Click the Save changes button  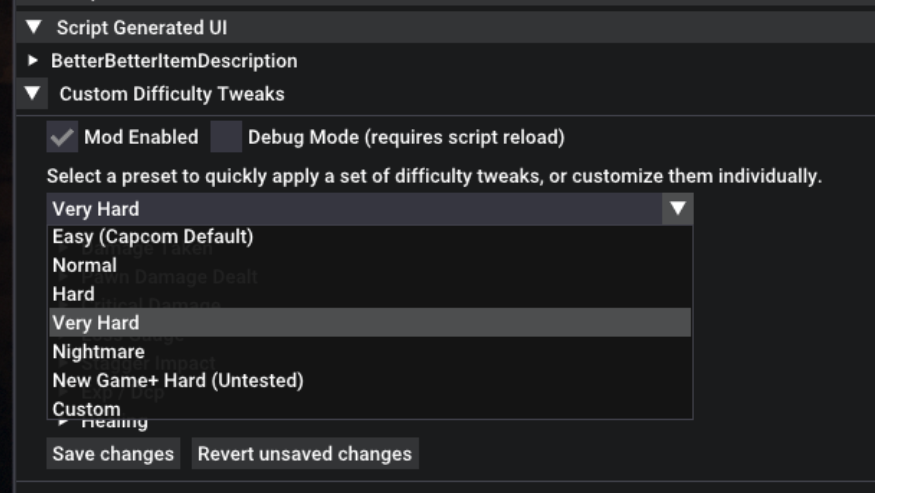(x=113, y=454)
